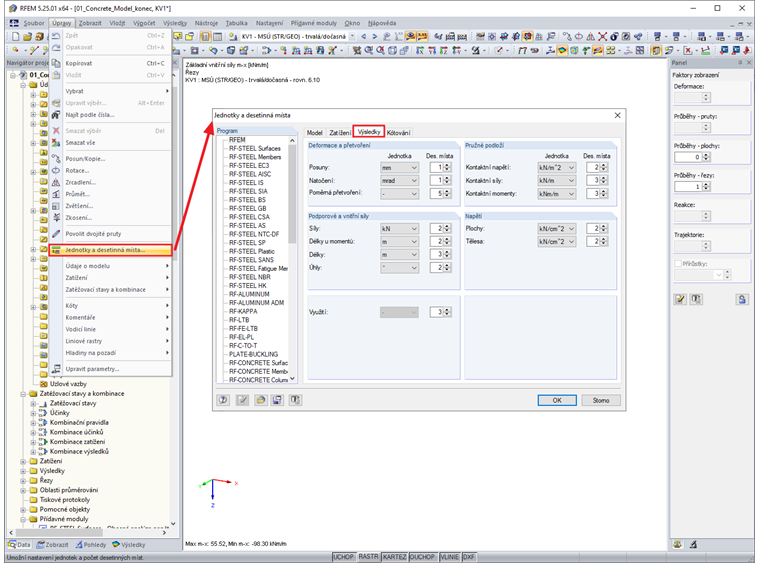Switch to the Zatížení tab in the dialog
760x563 pixels.
(x=340, y=132)
